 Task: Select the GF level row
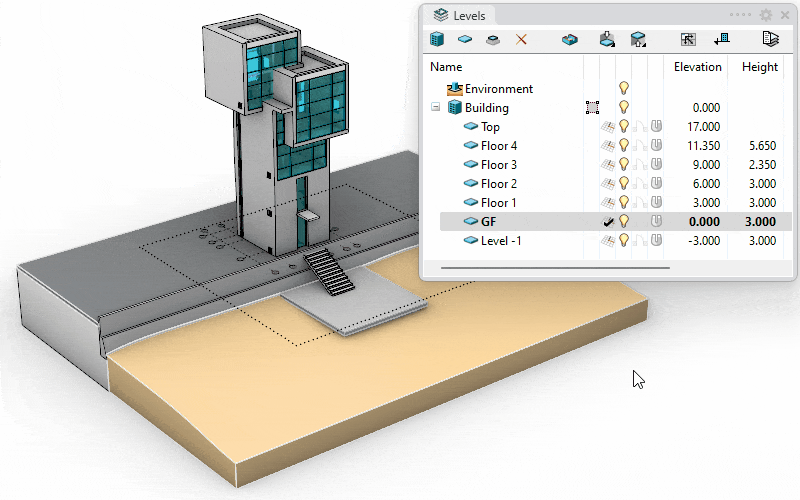615,221
